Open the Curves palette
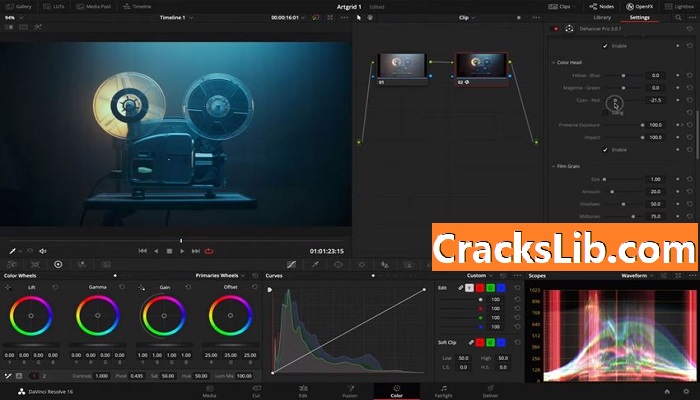Image resolution: width=700 pixels, height=400 pixels. (291, 264)
